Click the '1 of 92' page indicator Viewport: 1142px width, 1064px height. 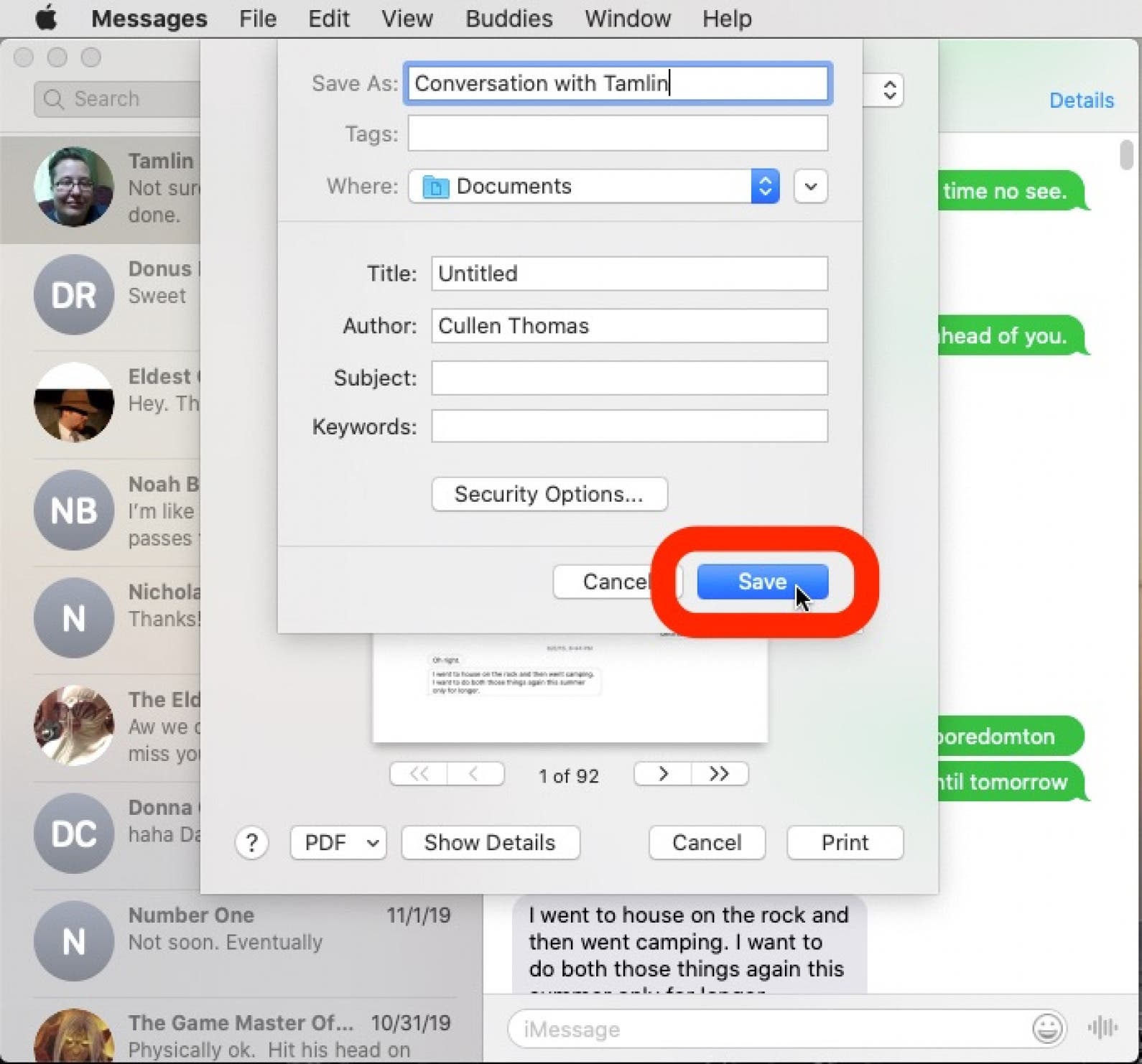pyautogui.click(x=569, y=775)
